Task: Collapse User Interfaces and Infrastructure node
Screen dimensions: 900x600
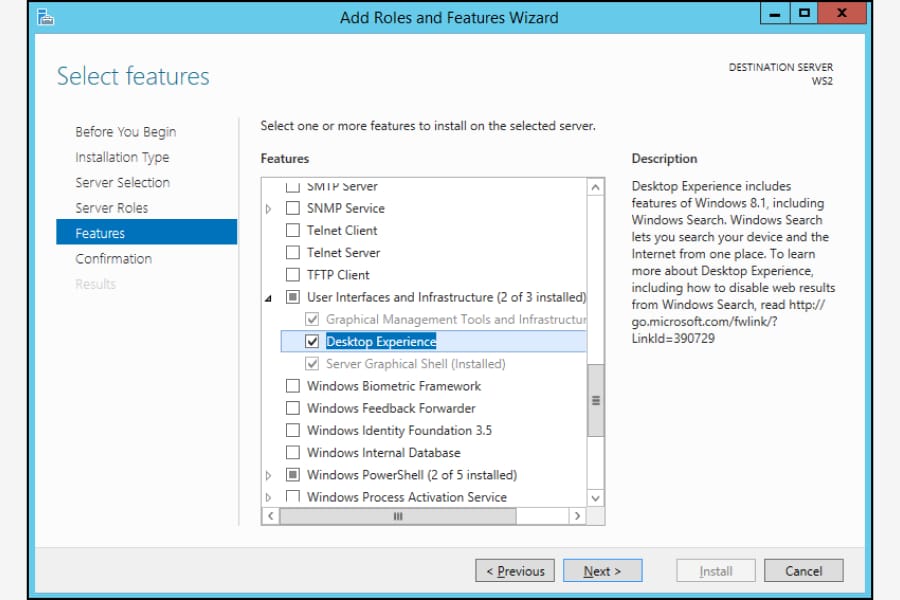Action: click(x=268, y=298)
